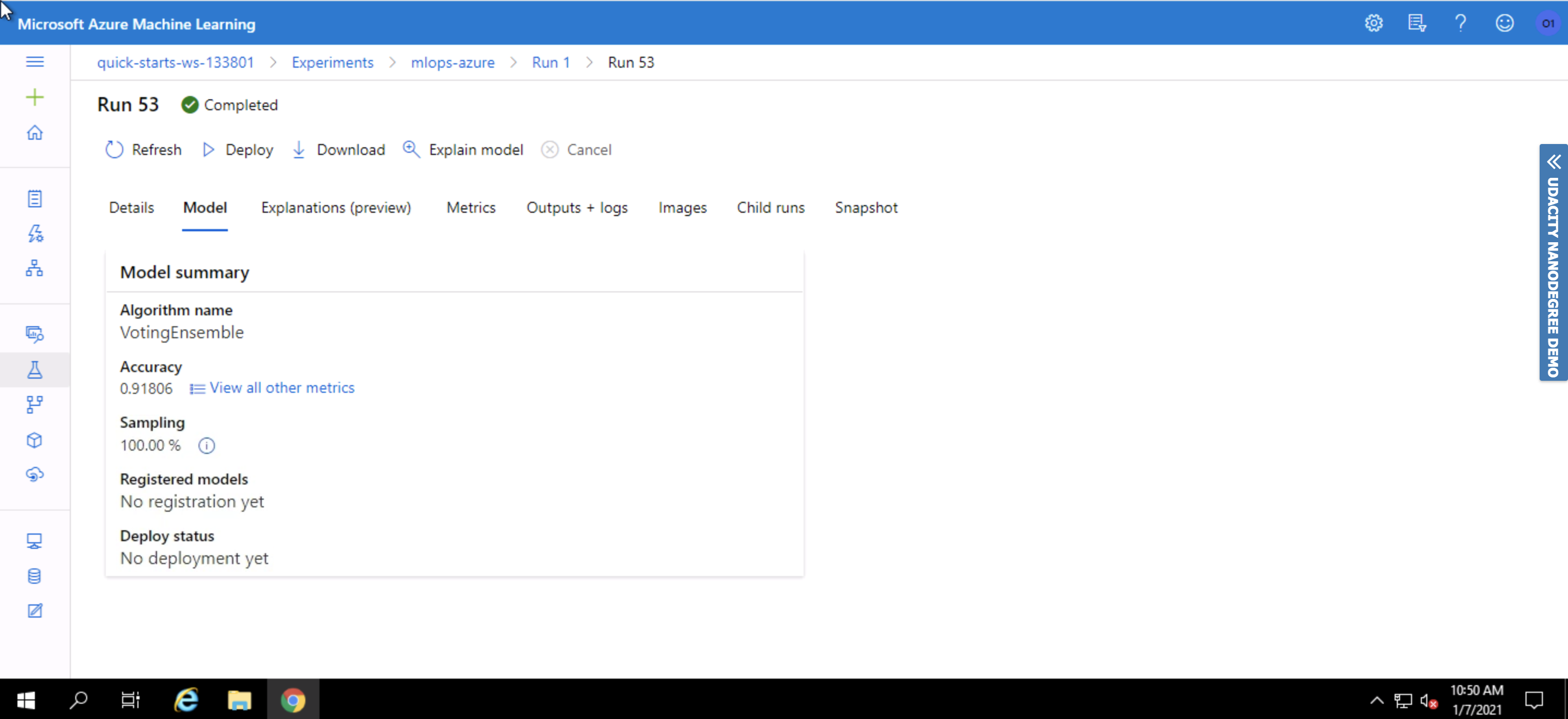Navigate to mlops-azure breadcrumb
Viewport: 1568px width, 719px height.
(453, 62)
